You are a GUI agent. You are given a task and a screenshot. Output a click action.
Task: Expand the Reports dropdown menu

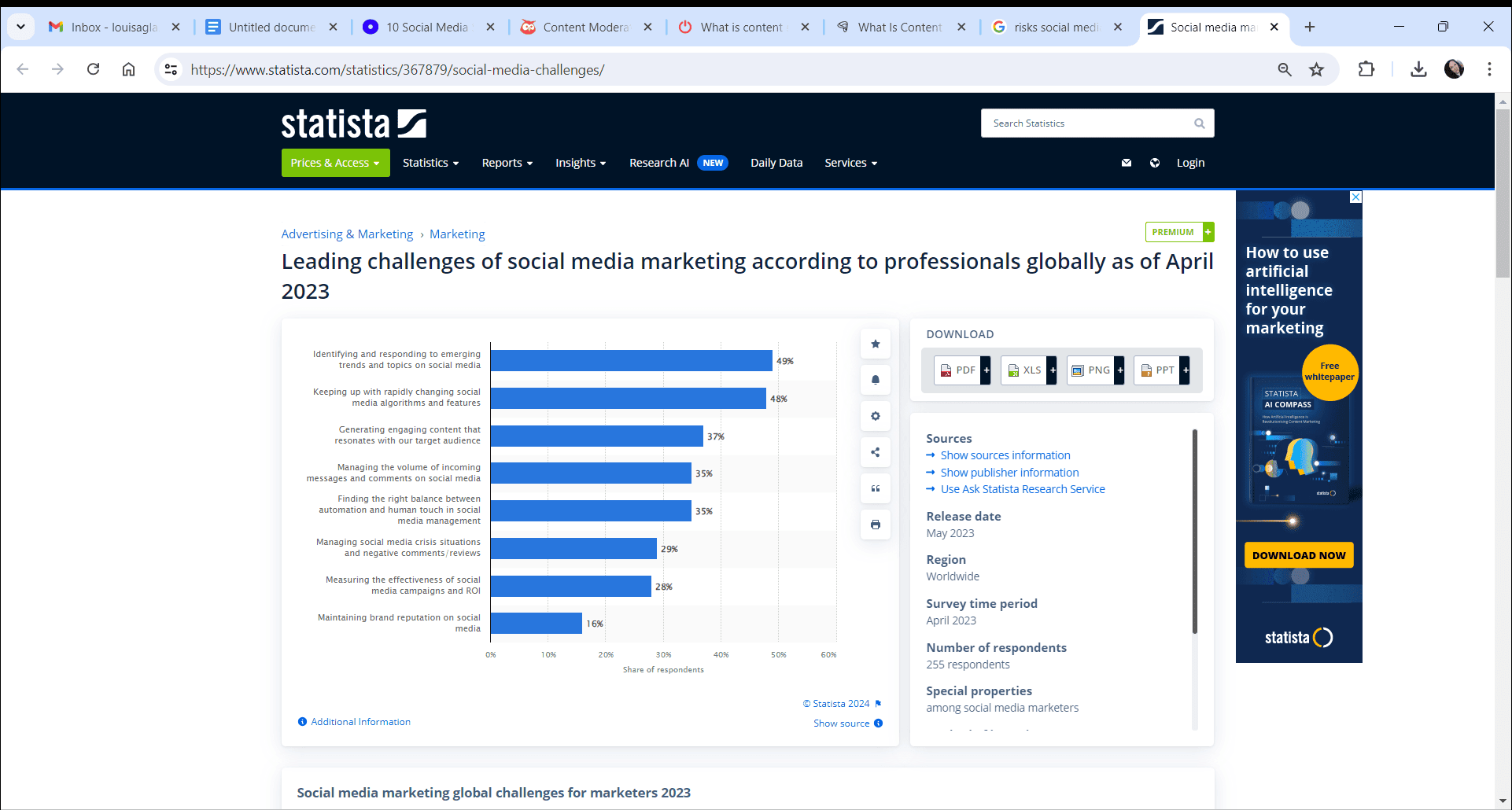tap(507, 163)
